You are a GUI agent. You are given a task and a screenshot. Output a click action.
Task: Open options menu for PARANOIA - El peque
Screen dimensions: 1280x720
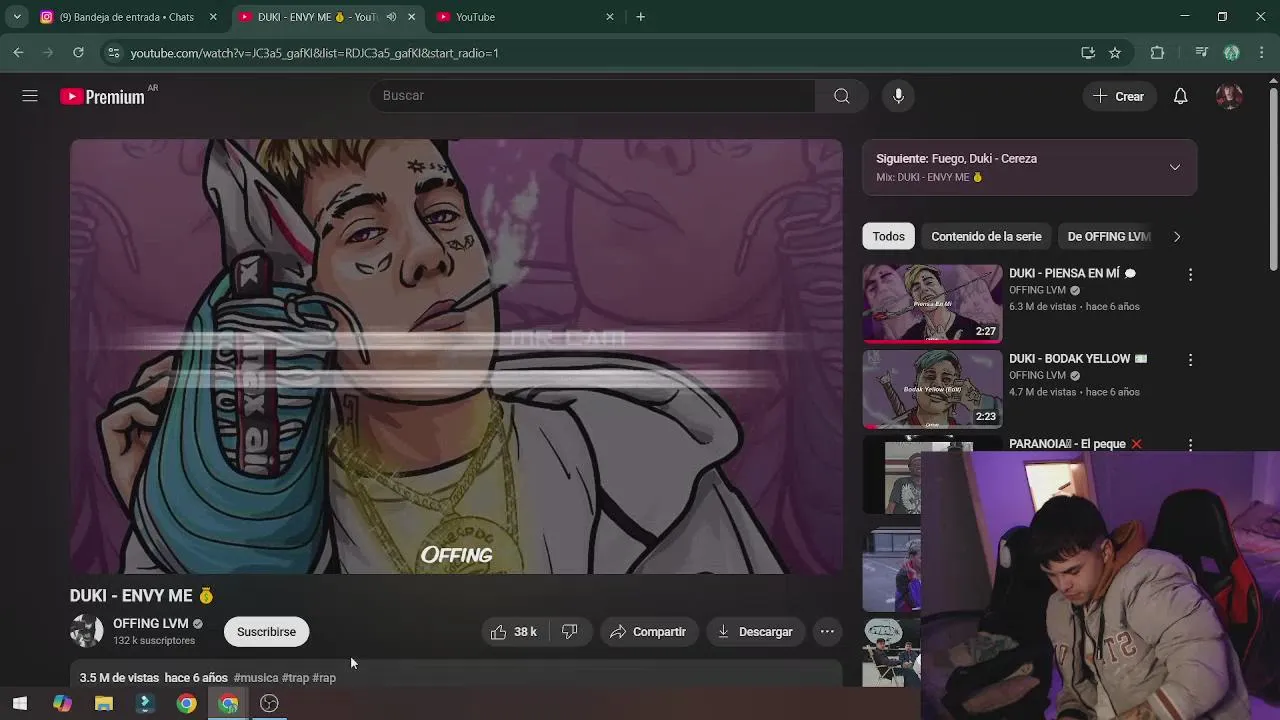tap(1190, 444)
